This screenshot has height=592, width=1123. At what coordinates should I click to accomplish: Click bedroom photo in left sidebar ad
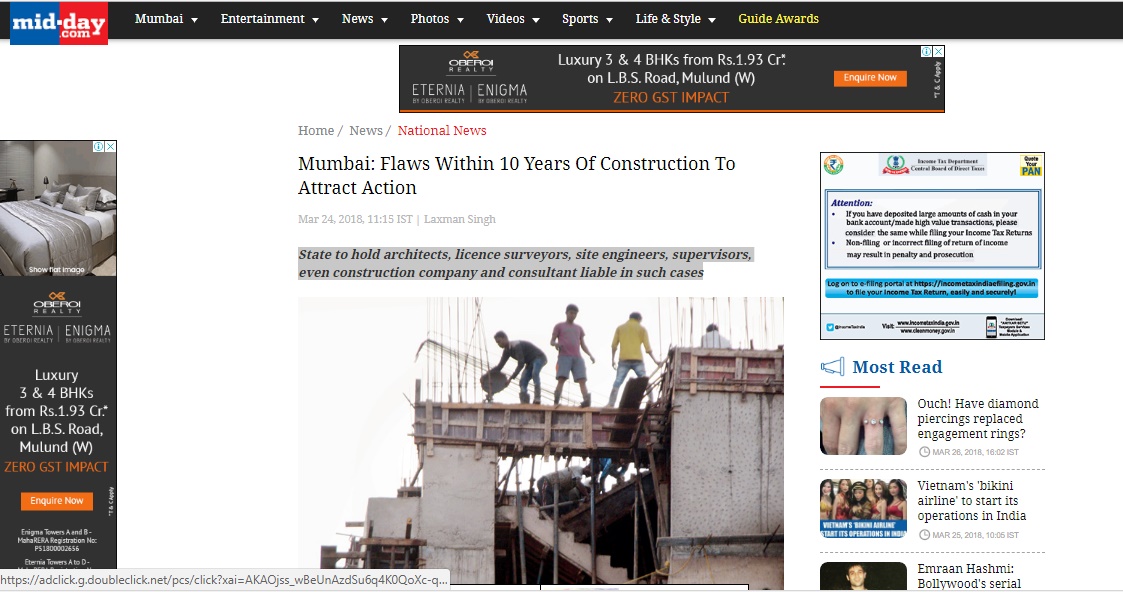(58, 208)
